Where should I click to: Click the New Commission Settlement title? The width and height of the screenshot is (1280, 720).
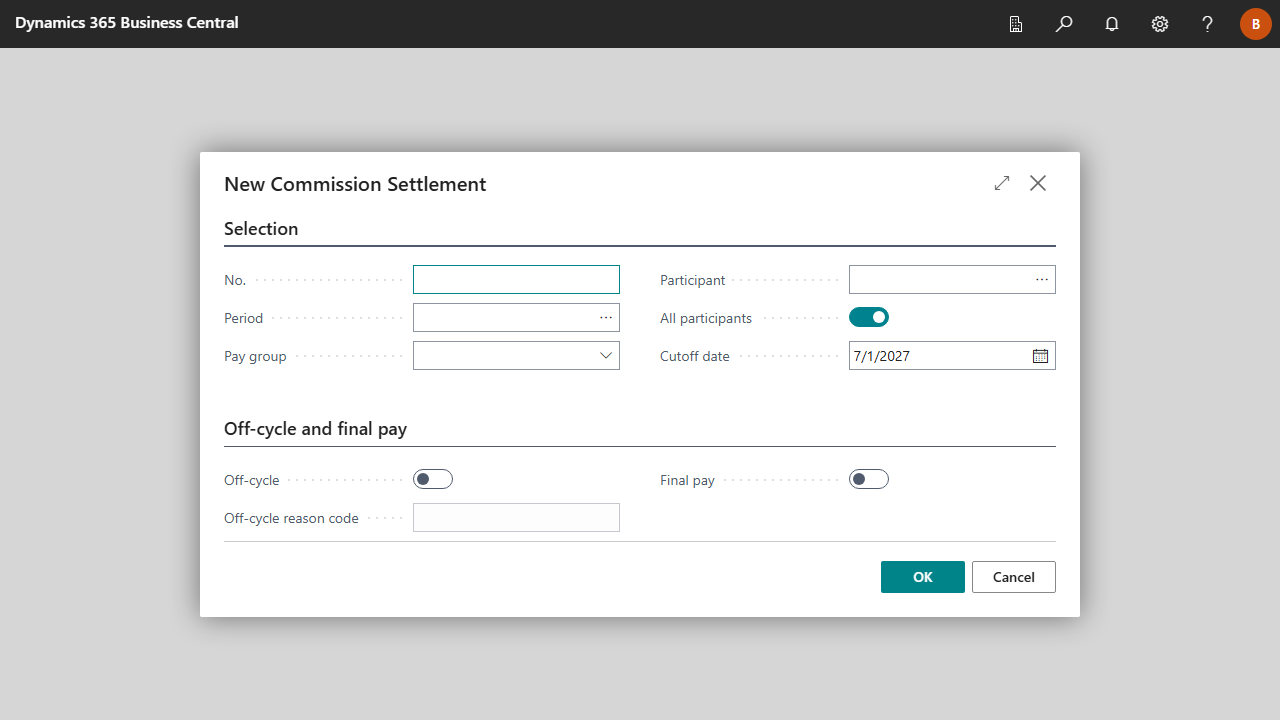click(x=355, y=184)
